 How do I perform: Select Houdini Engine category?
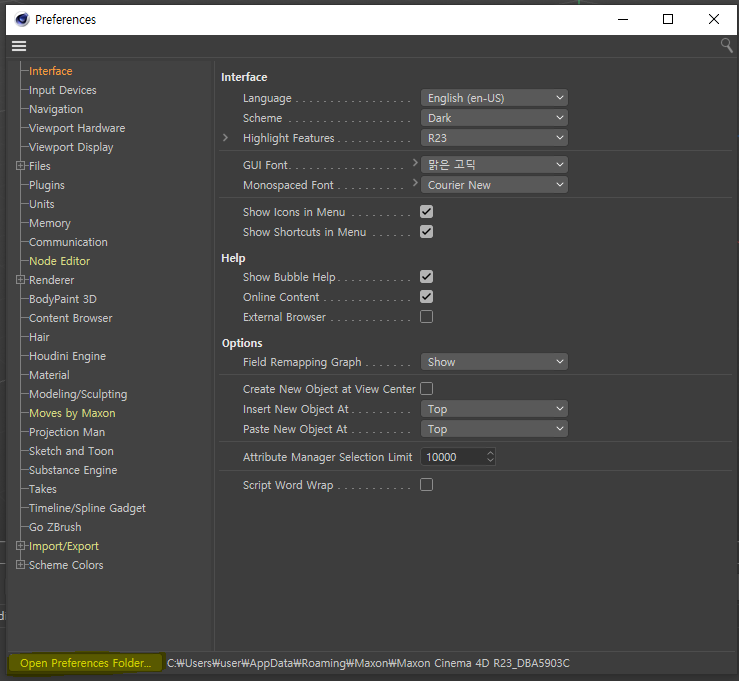[67, 356]
